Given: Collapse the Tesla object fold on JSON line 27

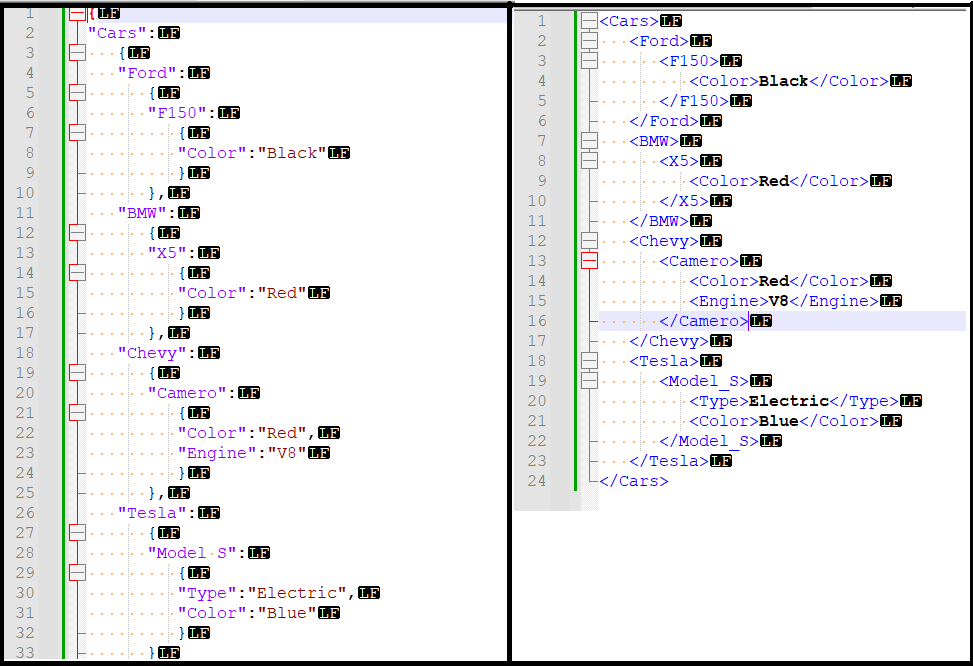Looking at the screenshot, I should pos(78,533).
